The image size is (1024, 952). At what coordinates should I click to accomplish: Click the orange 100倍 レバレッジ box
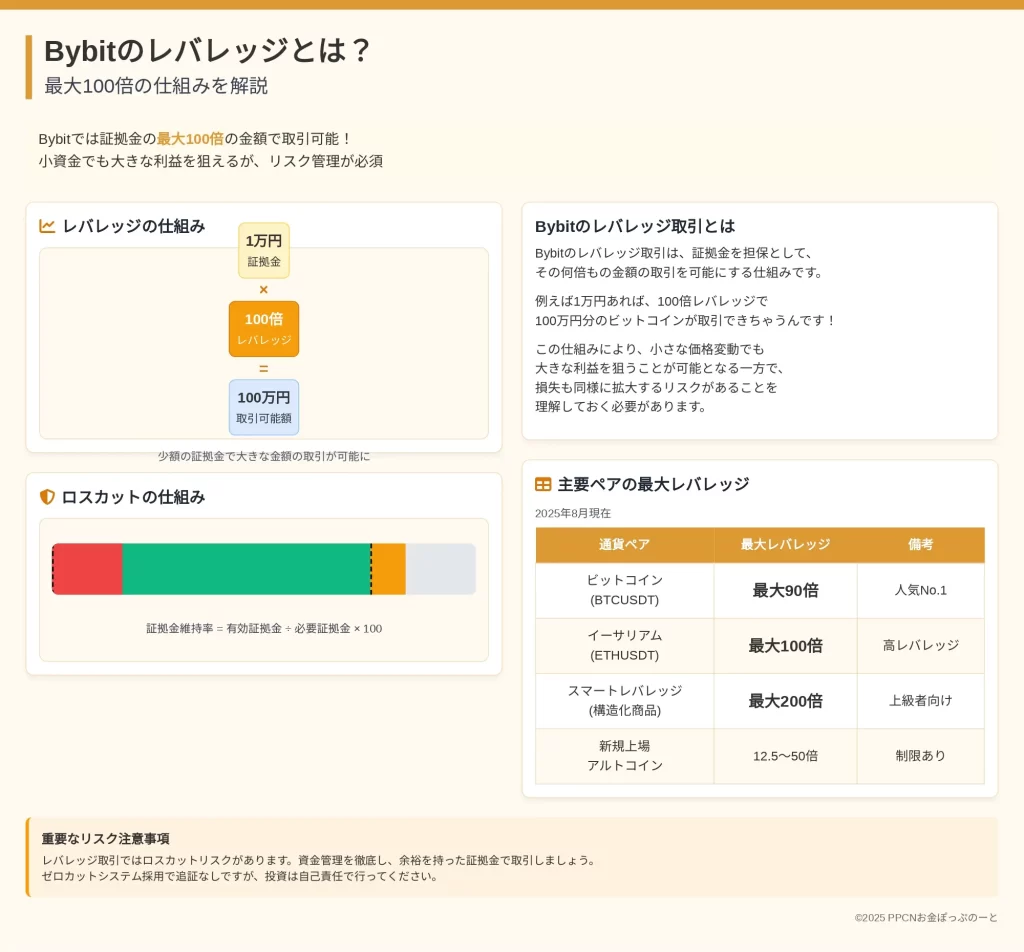(x=264, y=328)
